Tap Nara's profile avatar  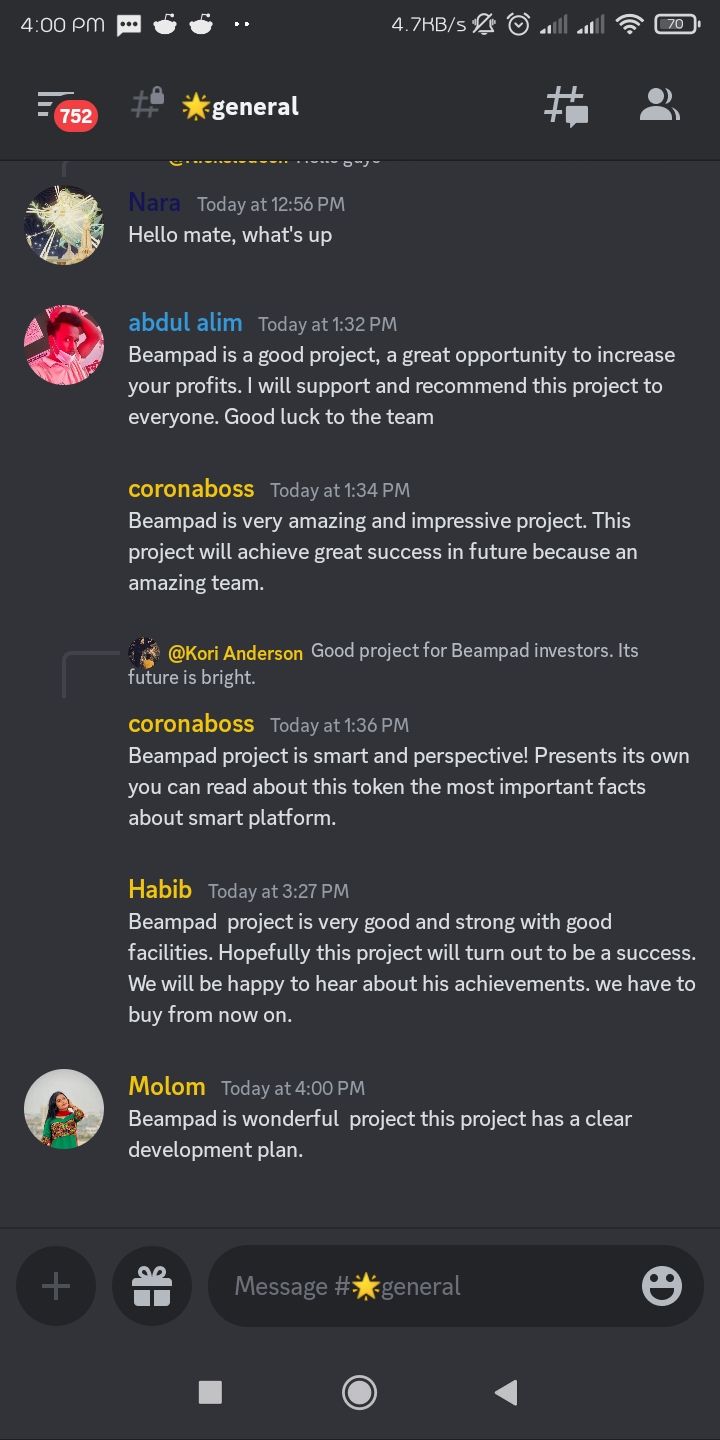64,225
